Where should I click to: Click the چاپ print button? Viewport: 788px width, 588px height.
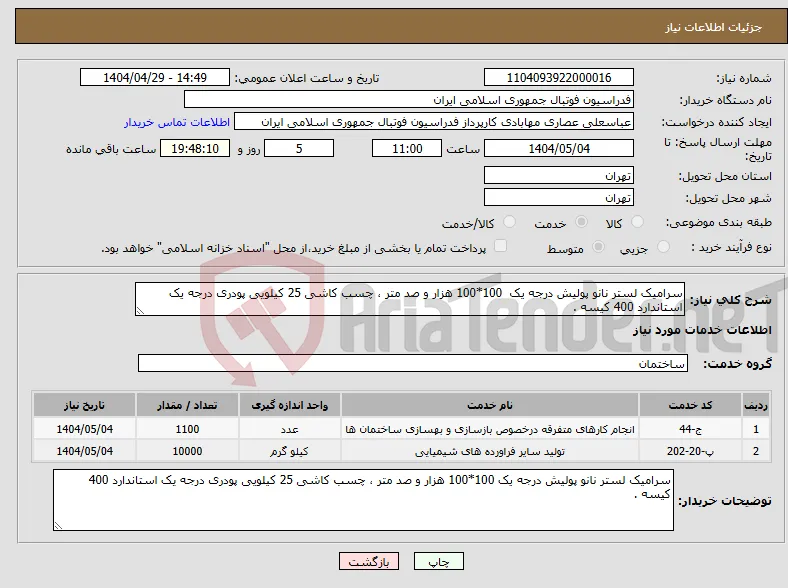[439, 561]
